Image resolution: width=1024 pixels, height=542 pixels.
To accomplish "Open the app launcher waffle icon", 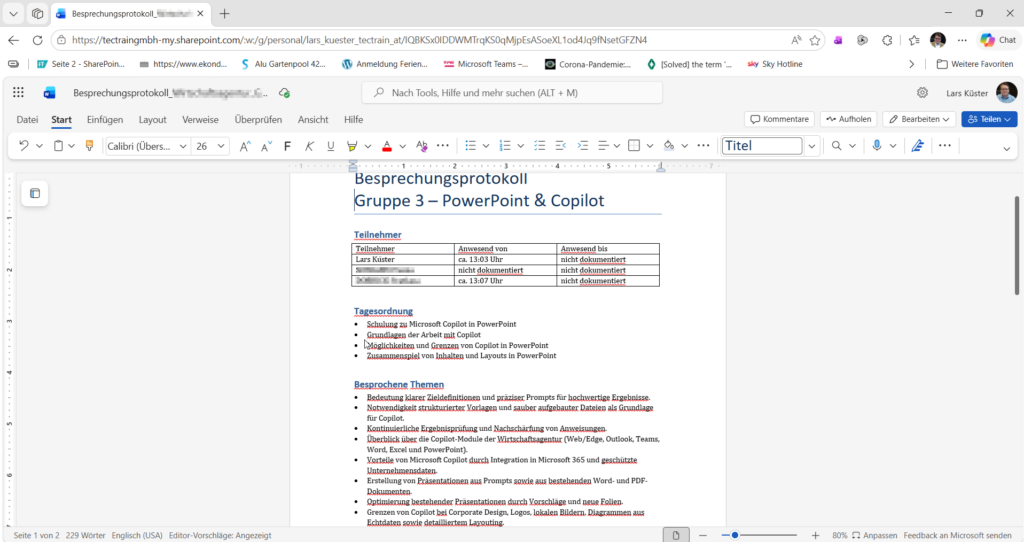I will coord(18,93).
